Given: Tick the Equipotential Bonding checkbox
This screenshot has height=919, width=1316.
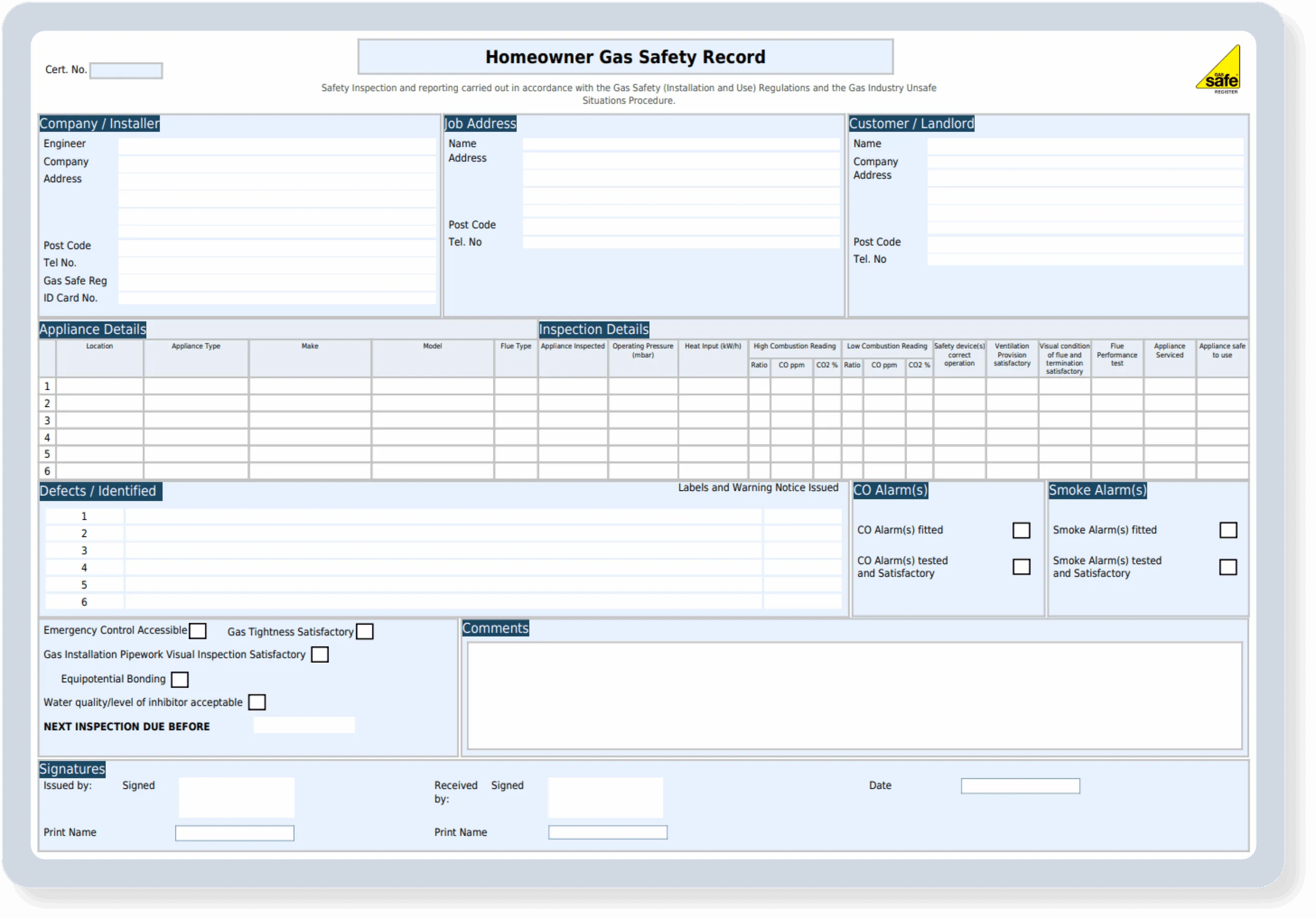Looking at the screenshot, I should [180, 680].
